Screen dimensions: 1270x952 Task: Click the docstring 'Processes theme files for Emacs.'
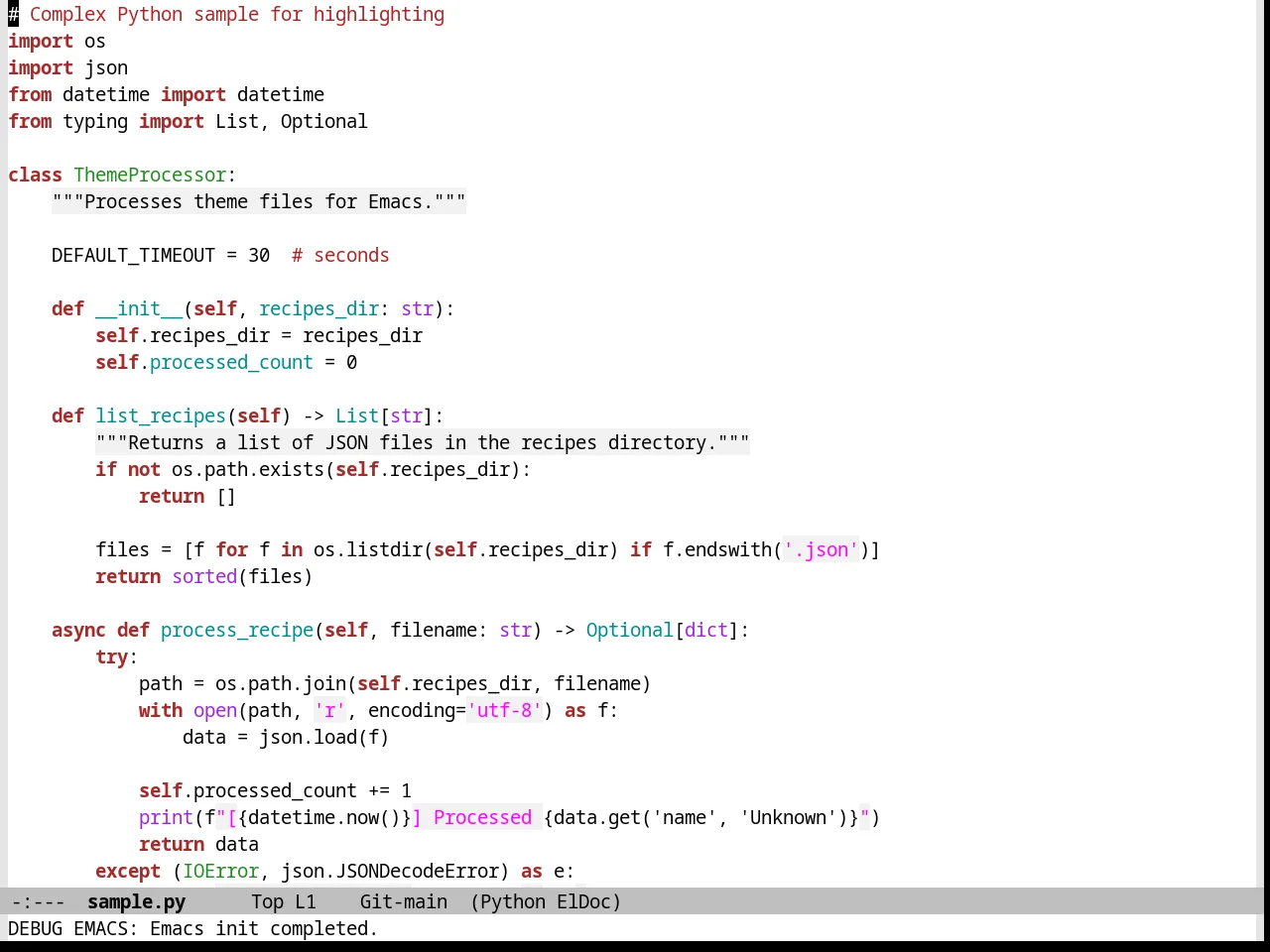[259, 201]
